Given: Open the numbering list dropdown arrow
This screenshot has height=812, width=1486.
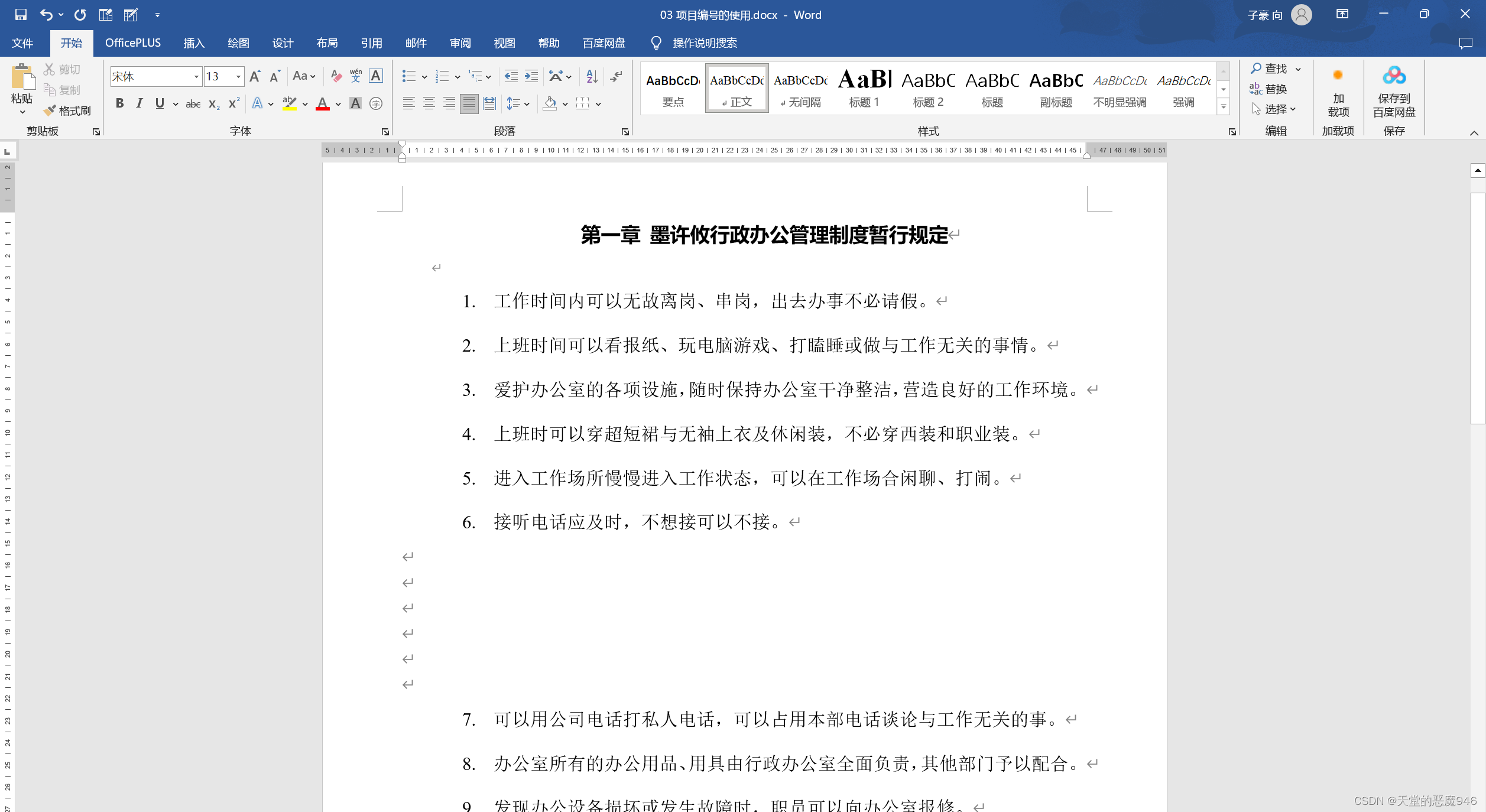Looking at the screenshot, I should pos(458,77).
